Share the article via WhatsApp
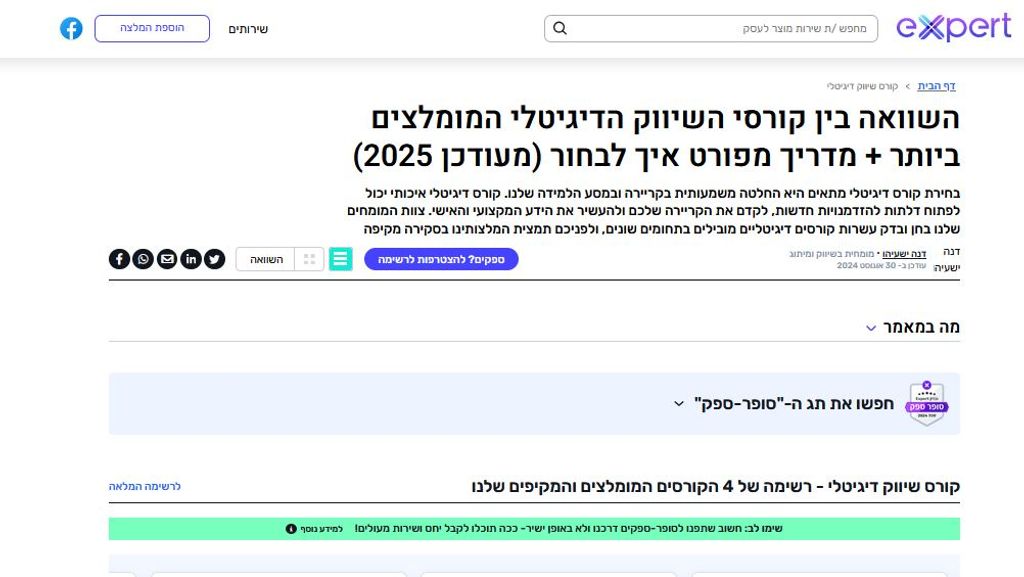 (x=143, y=259)
